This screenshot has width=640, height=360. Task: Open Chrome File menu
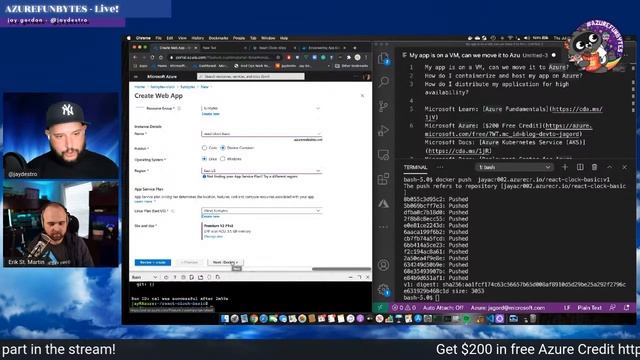(158, 38)
